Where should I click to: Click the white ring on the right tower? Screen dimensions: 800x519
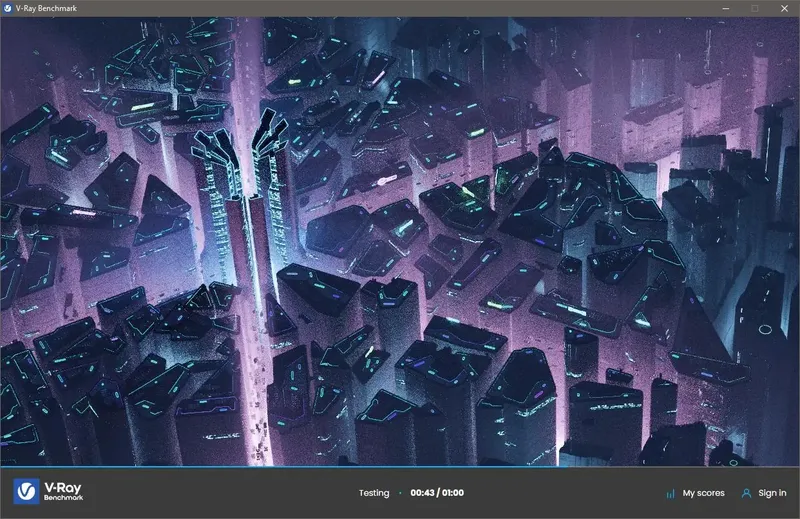pos(765,330)
